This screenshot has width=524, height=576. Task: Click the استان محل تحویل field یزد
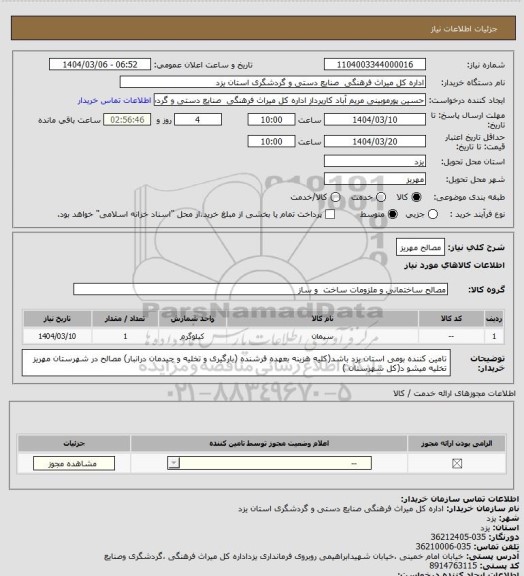pos(375,162)
